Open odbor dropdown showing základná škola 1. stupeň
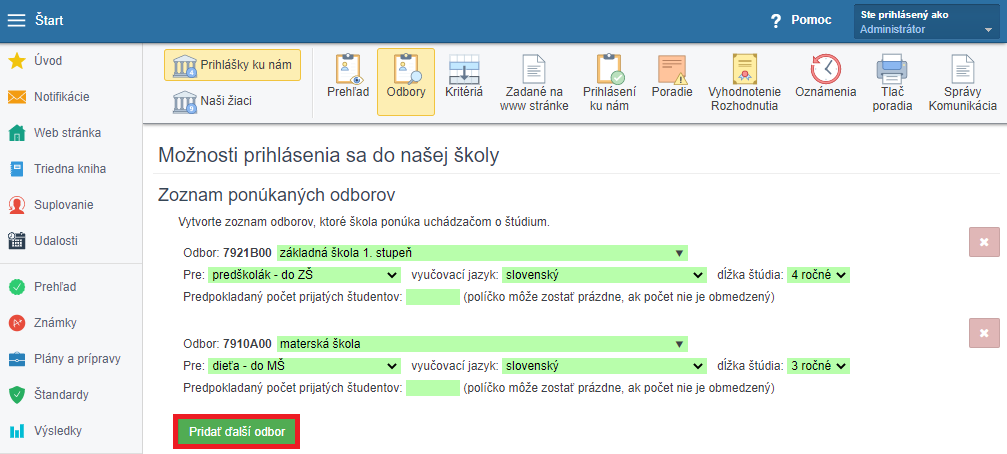 [x=482, y=253]
